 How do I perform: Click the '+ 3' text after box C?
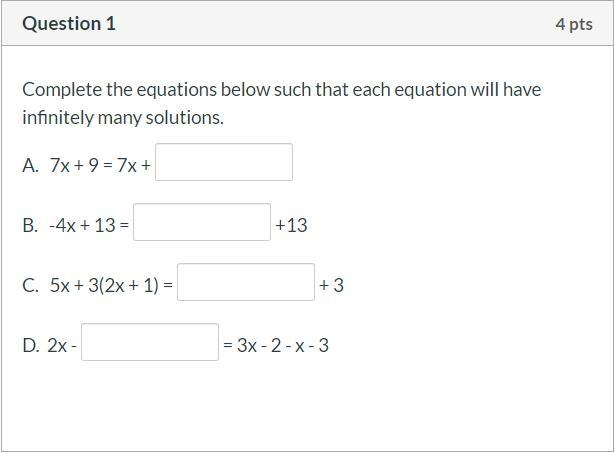point(331,285)
